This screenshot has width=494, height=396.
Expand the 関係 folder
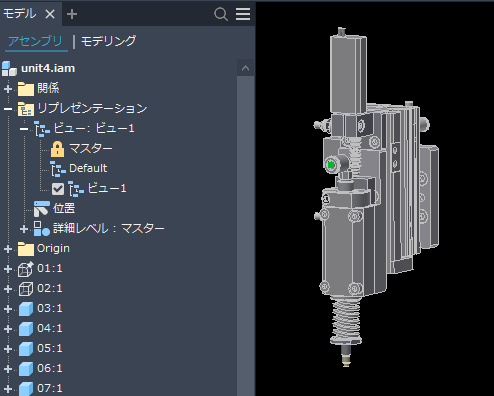pyautogui.click(x=8, y=89)
